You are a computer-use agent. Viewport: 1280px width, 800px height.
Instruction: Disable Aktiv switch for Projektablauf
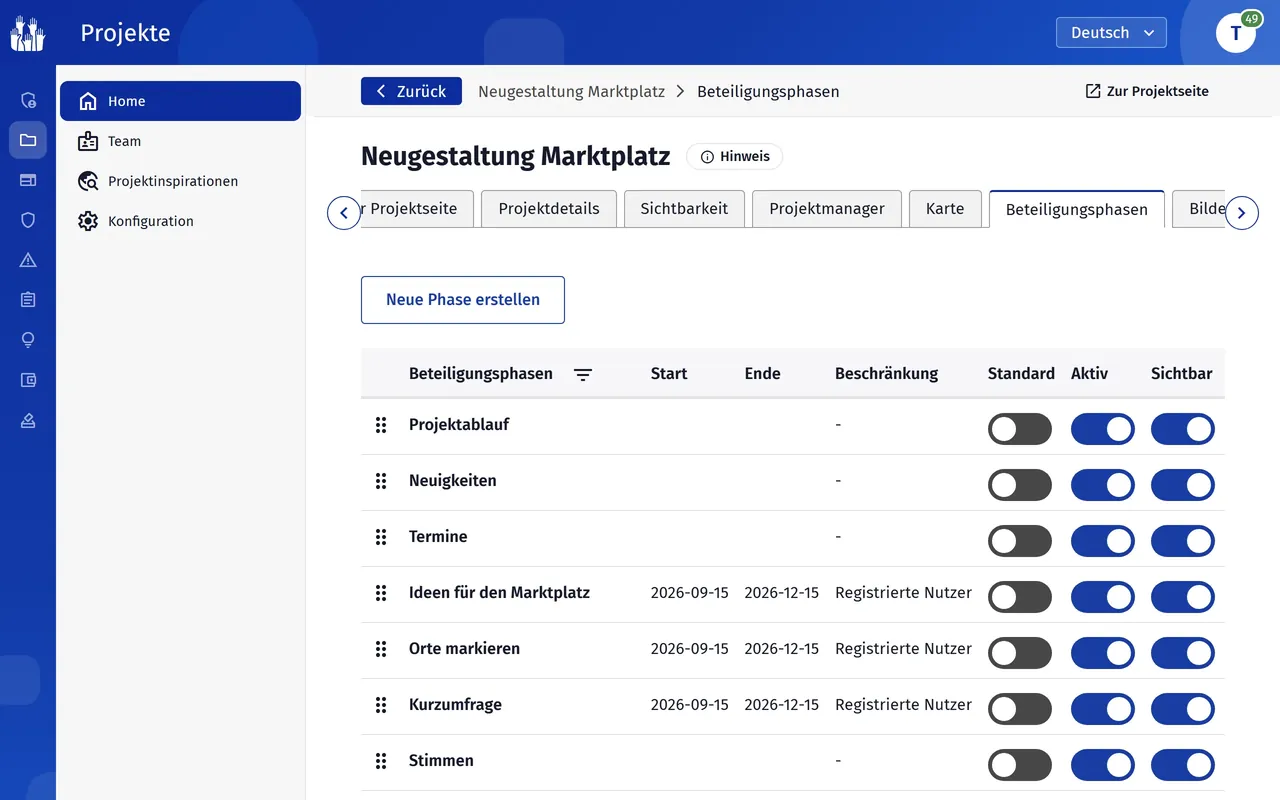click(1103, 430)
